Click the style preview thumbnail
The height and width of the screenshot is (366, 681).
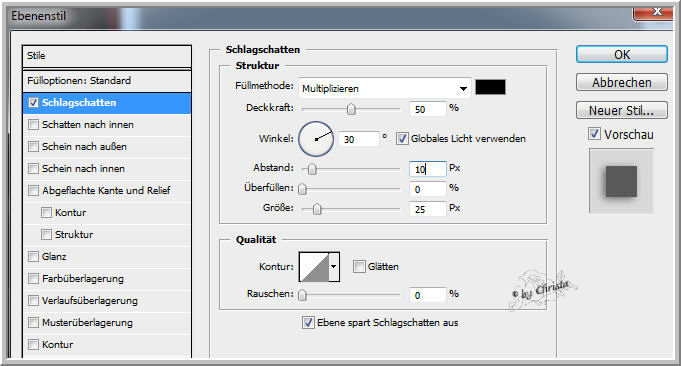coord(621,181)
